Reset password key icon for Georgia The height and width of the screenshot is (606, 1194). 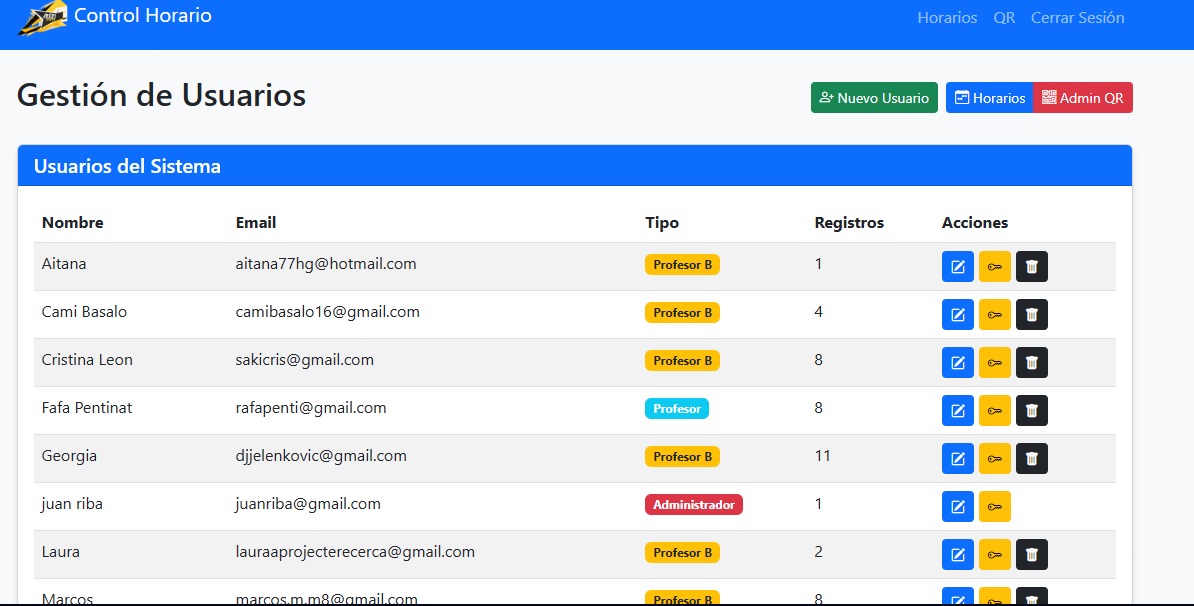pos(994,459)
